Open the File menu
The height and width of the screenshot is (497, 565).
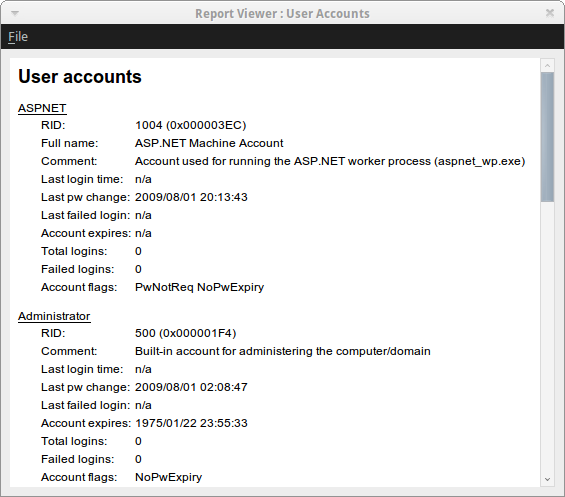click(18, 37)
